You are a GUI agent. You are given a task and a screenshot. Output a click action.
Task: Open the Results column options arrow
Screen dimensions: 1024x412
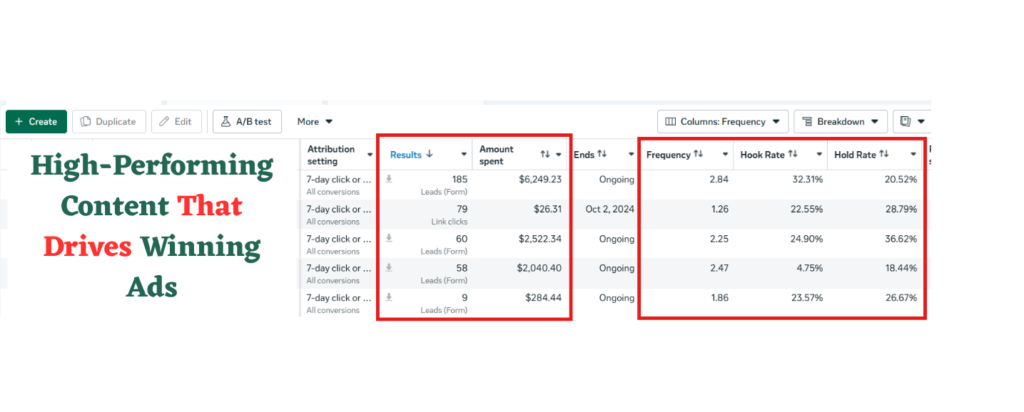(464, 155)
